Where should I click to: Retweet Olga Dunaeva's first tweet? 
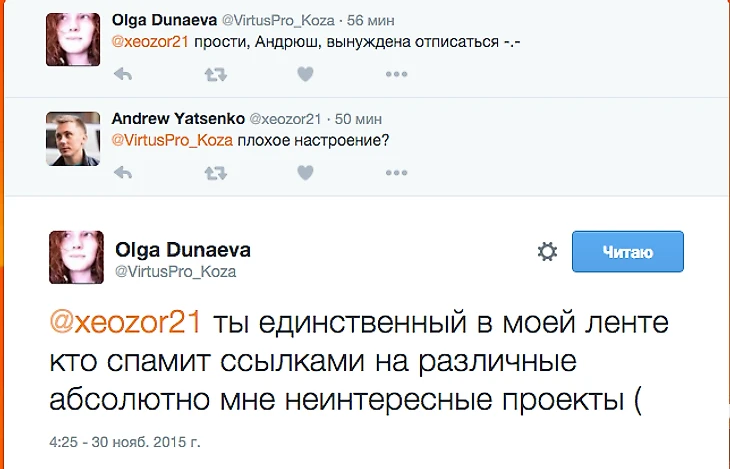click(x=214, y=73)
